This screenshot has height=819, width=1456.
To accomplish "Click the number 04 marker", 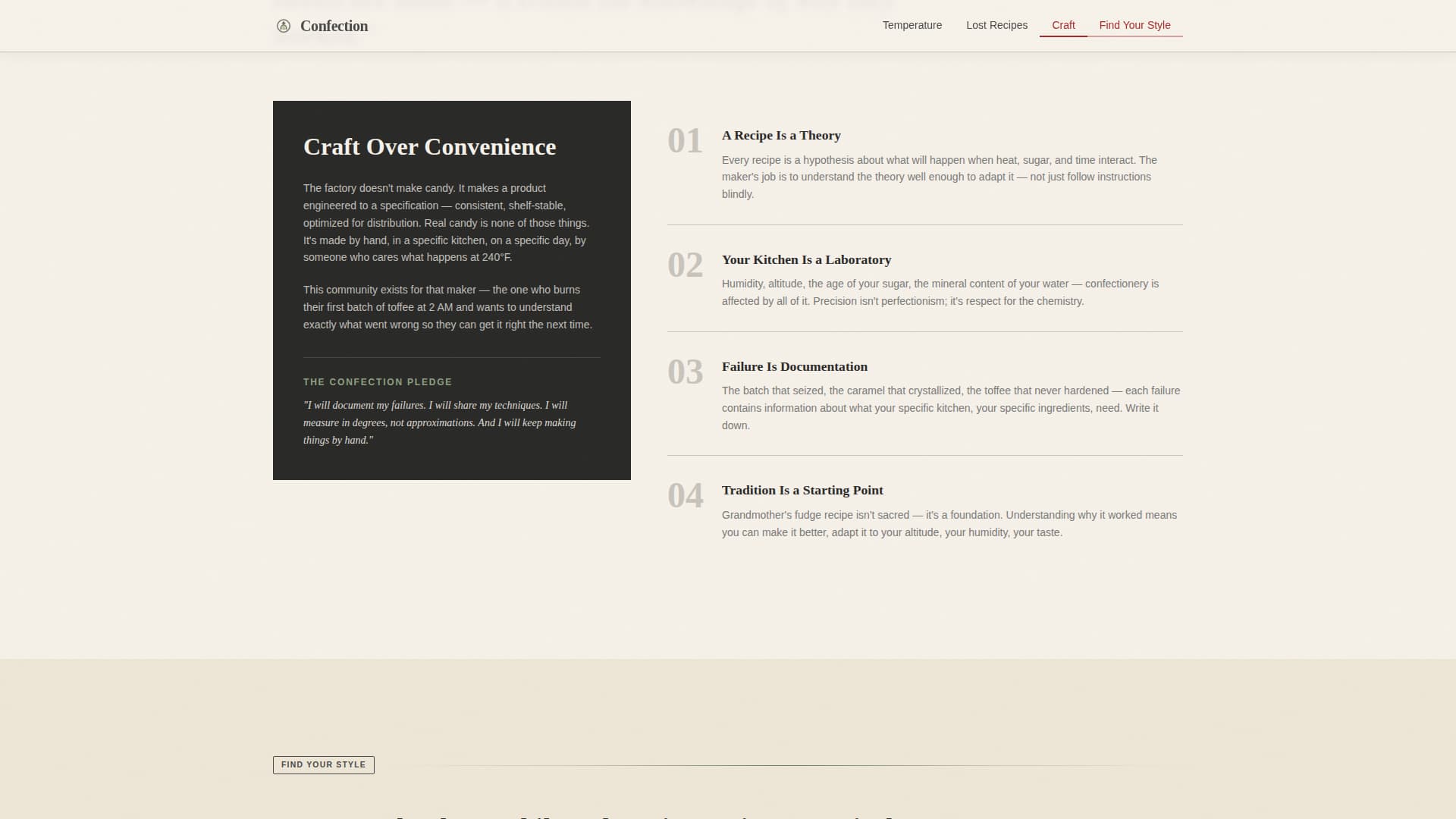I will [x=685, y=496].
